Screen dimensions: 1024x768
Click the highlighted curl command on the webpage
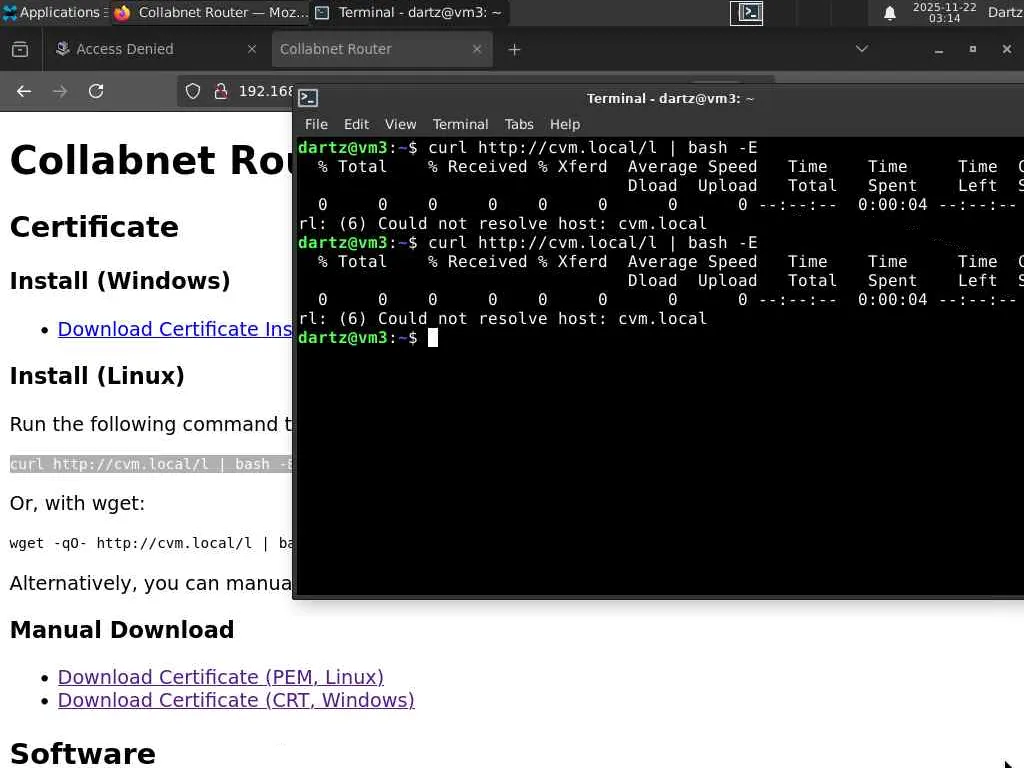point(151,464)
